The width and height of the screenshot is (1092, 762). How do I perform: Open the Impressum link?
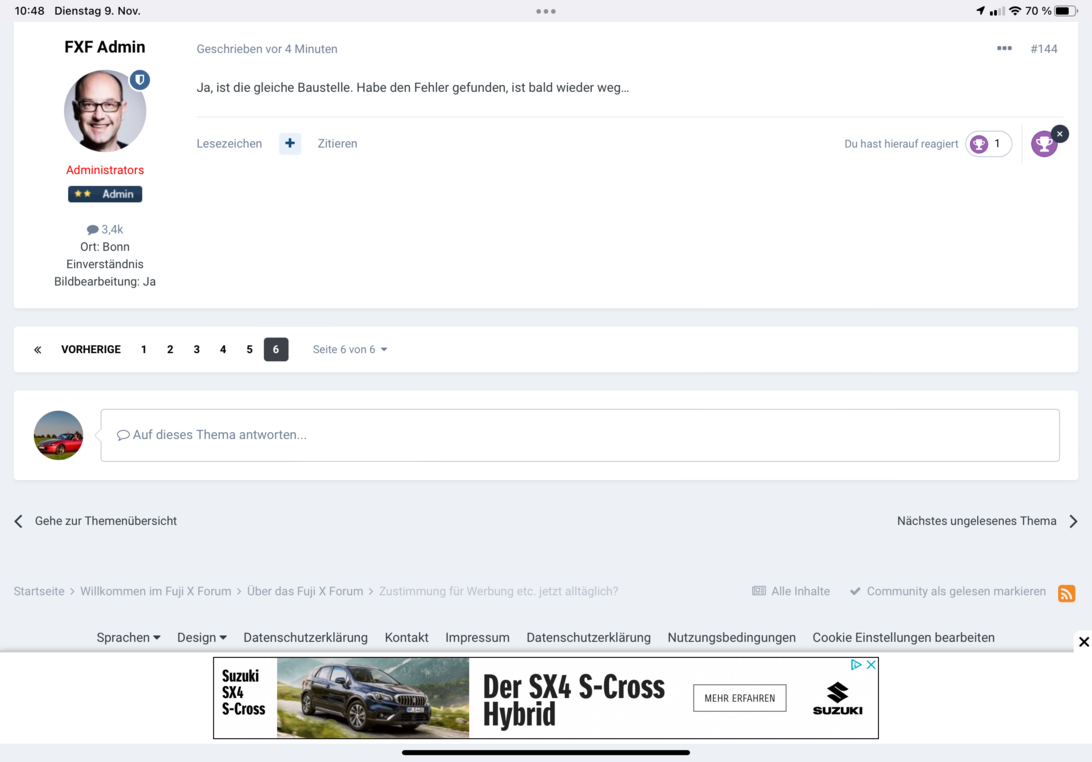click(477, 638)
